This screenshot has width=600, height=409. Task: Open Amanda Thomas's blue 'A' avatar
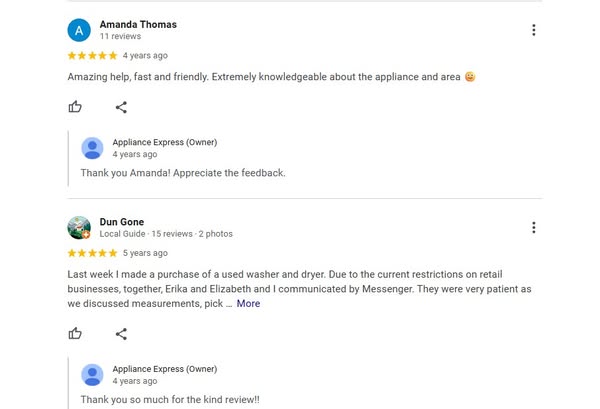[x=79, y=30]
